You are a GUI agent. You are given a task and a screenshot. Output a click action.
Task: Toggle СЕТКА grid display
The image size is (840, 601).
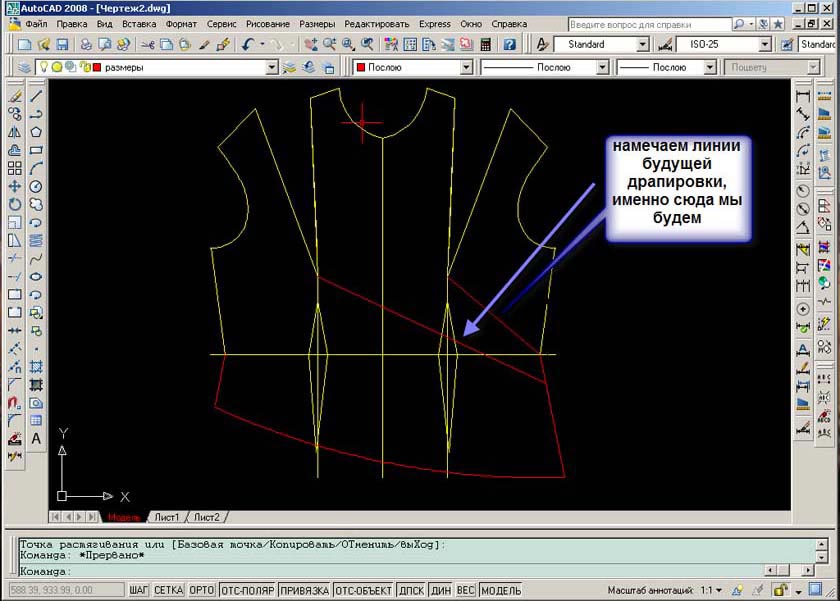click(168, 590)
